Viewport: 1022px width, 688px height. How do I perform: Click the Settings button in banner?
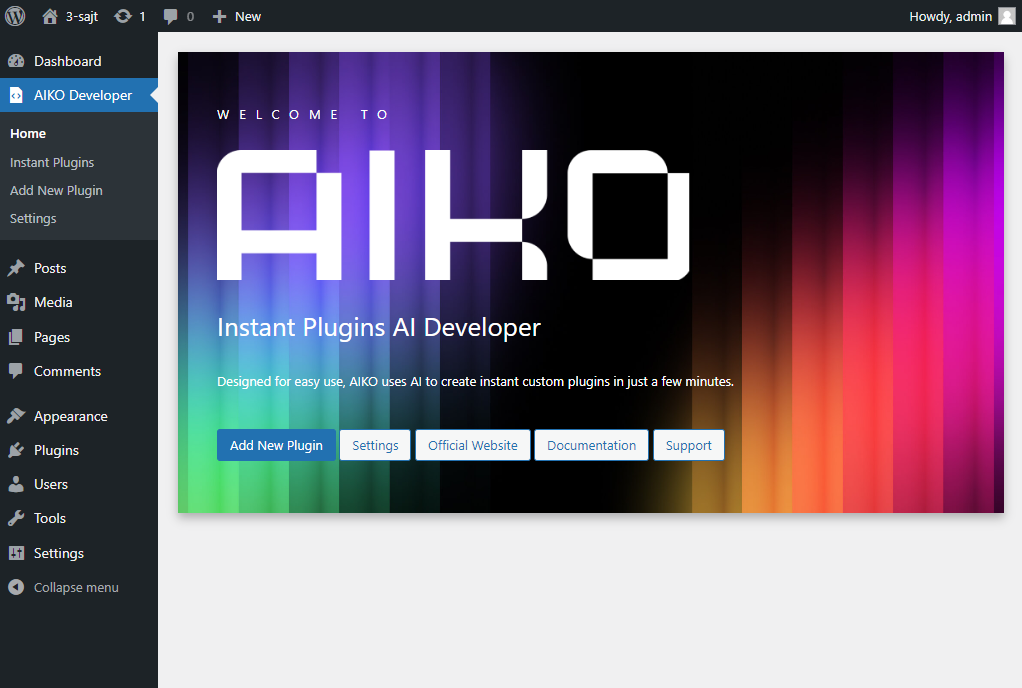375,445
